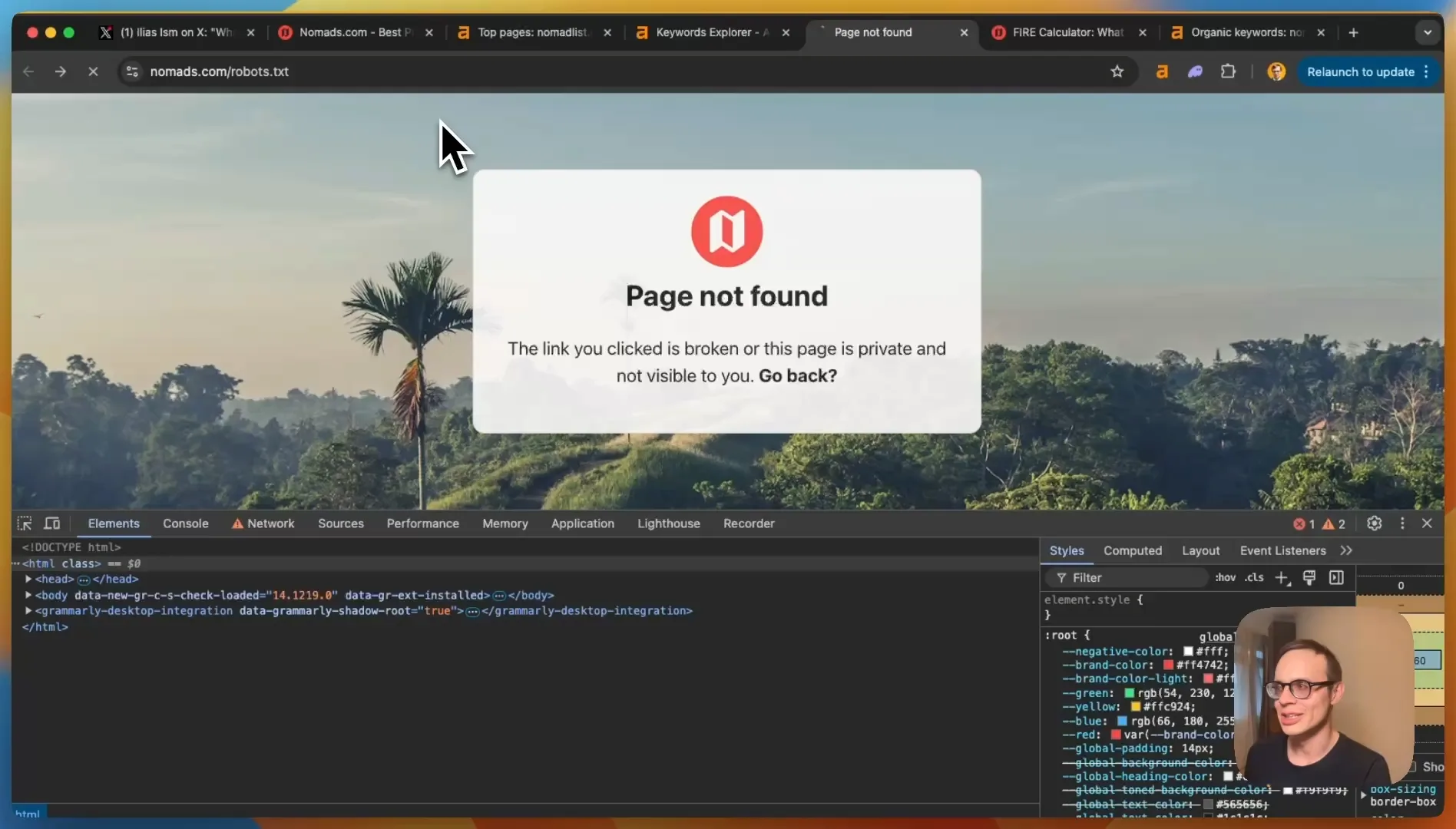The width and height of the screenshot is (1456, 829).
Task: Open the tab search dropdown arrow
Action: click(1428, 32)
